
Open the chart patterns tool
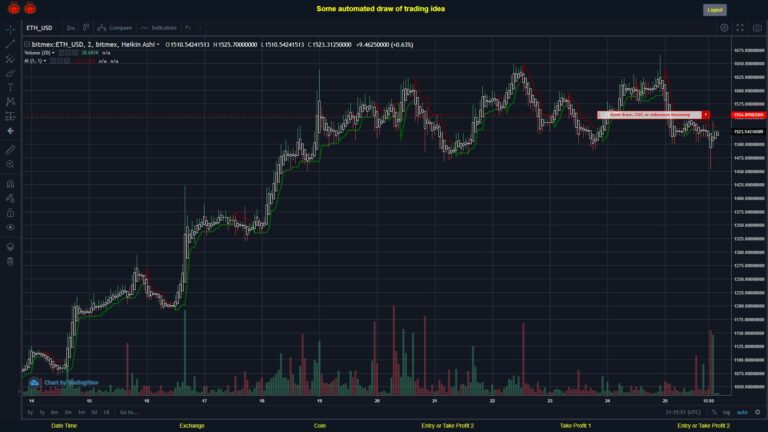click(10, 102)
